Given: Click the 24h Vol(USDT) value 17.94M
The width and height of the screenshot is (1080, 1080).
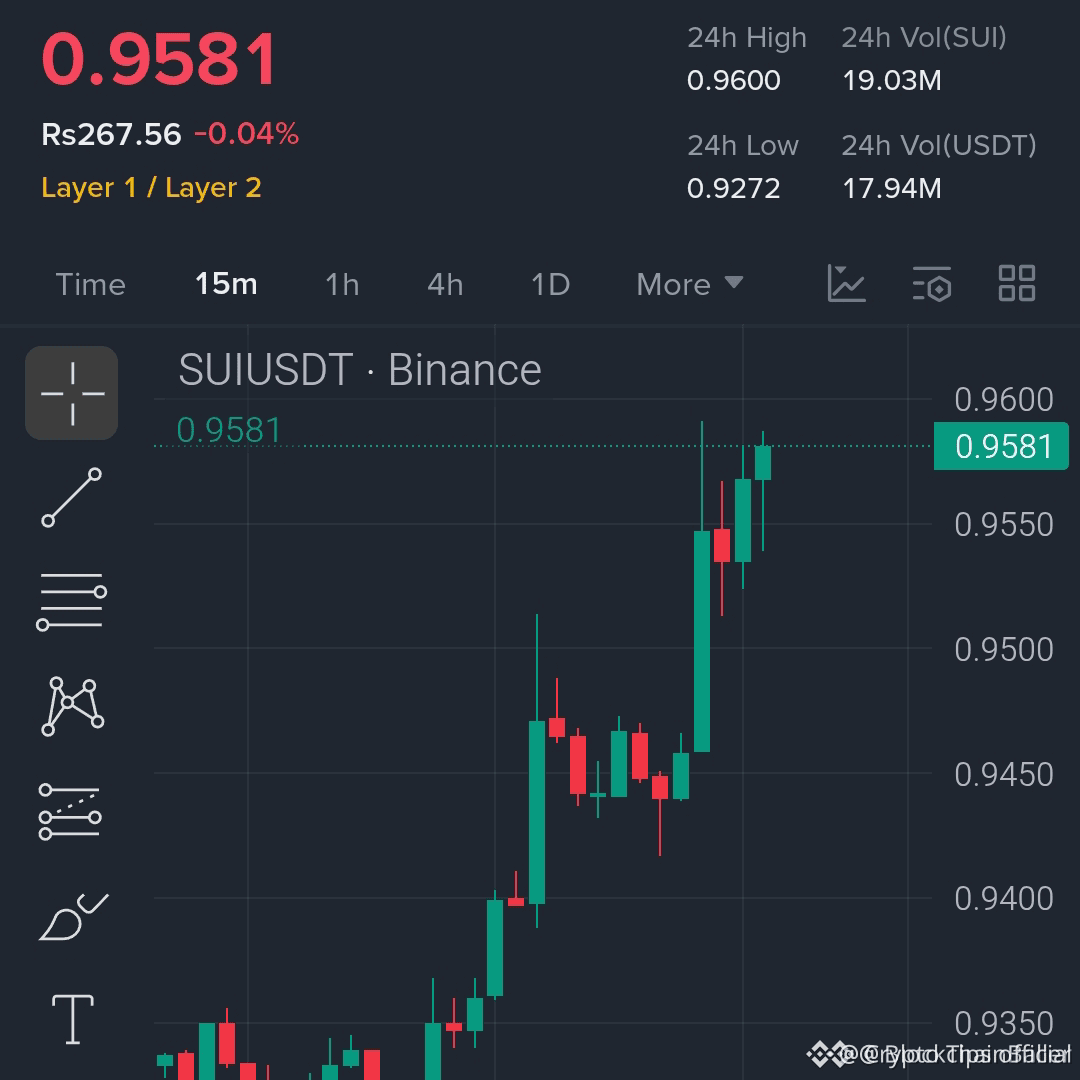Looking at the screenshot, I should (892, 188).
